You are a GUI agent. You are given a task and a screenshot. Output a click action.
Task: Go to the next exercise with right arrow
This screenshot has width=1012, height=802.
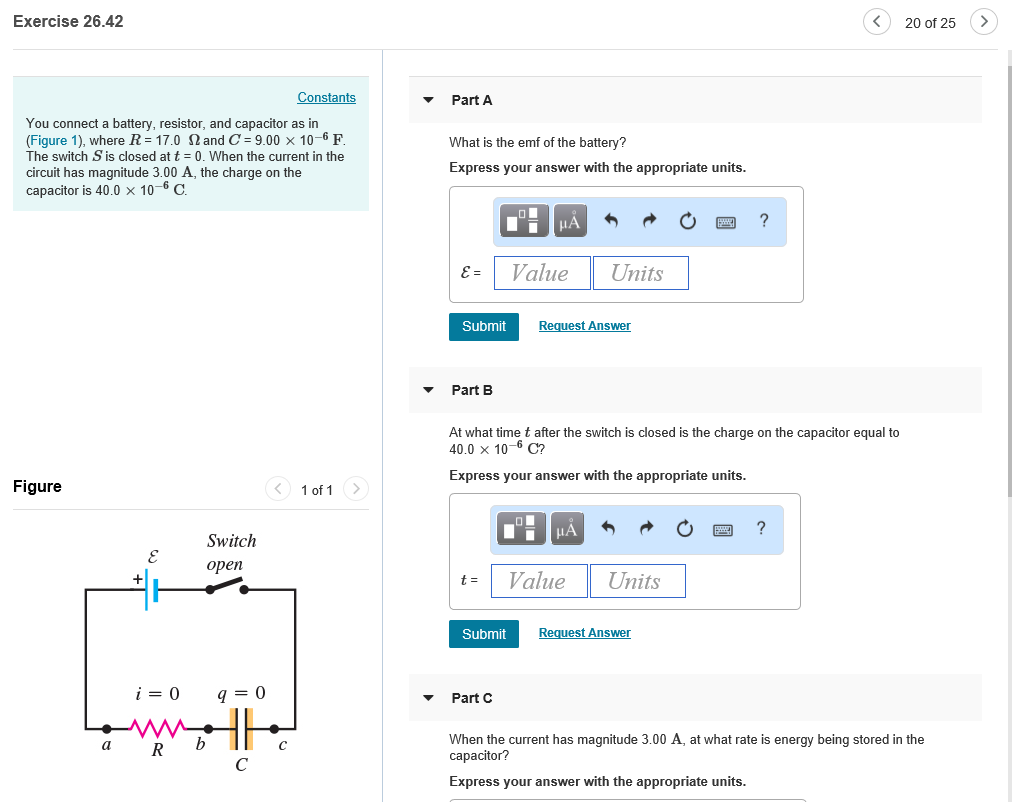click(x=982, y=21)
